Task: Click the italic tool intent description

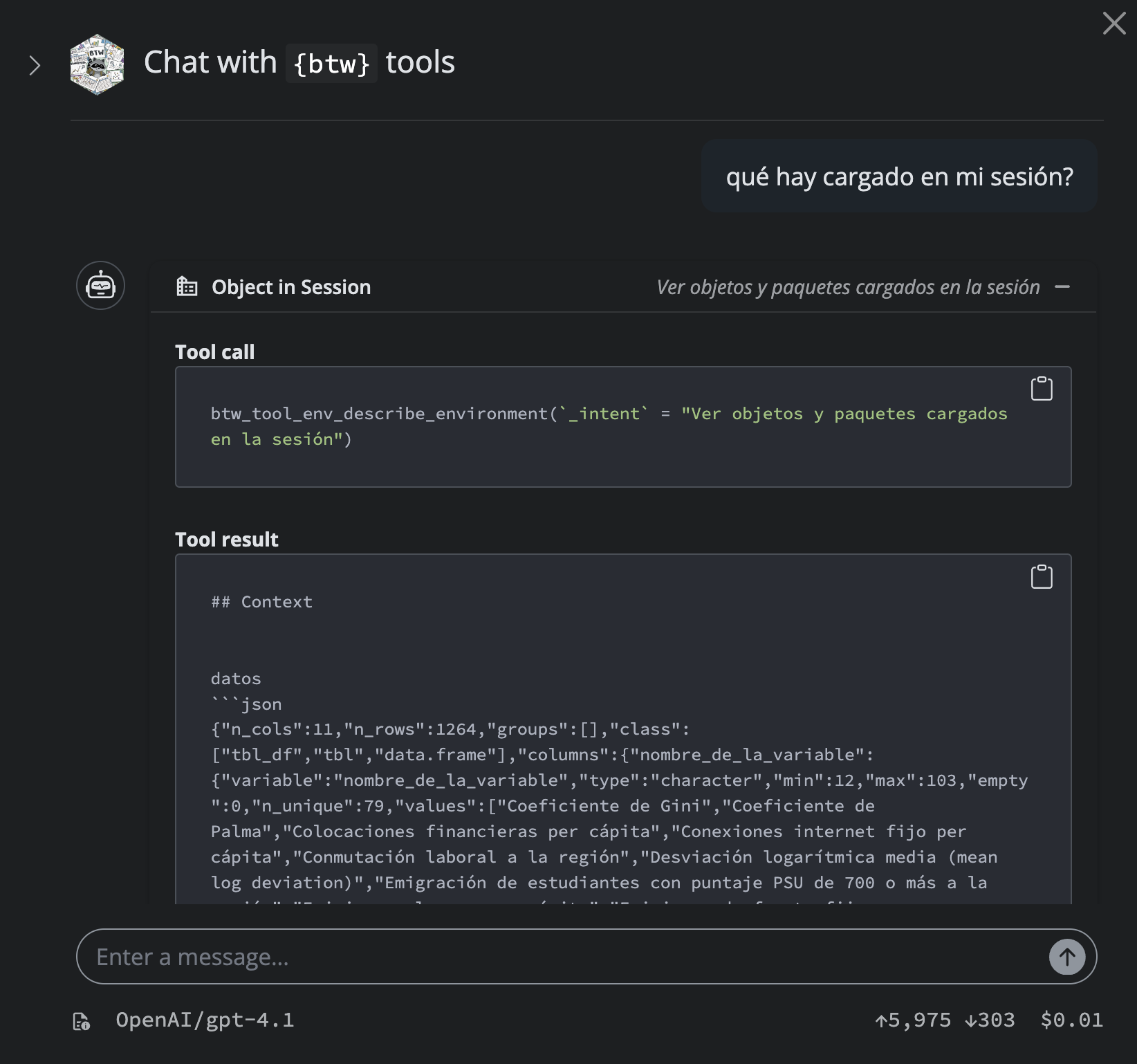Action: [x=848, y=287]
